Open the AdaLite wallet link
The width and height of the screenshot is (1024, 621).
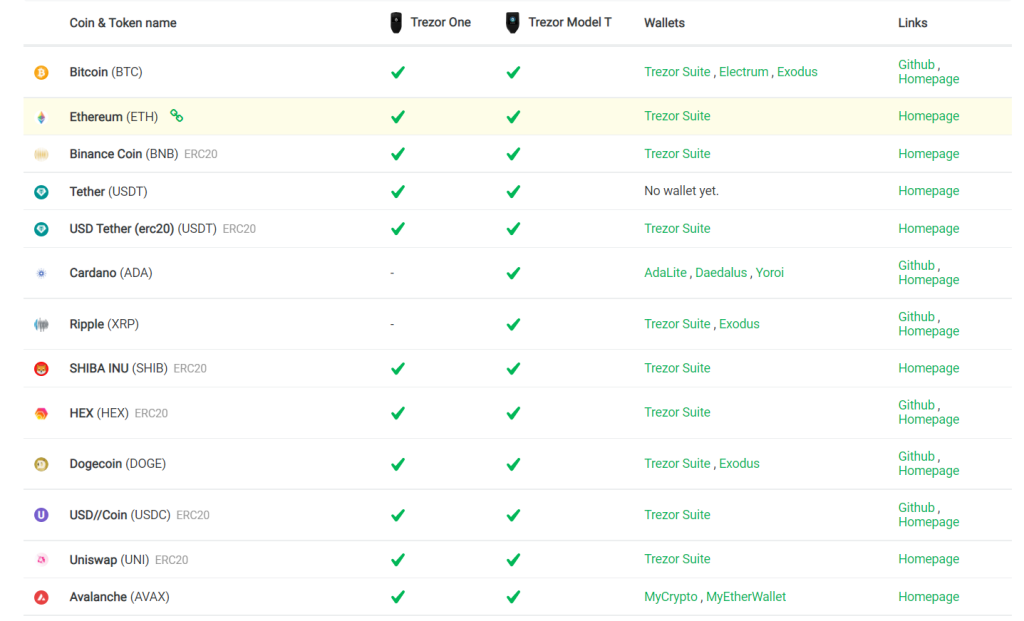(665, 273)
